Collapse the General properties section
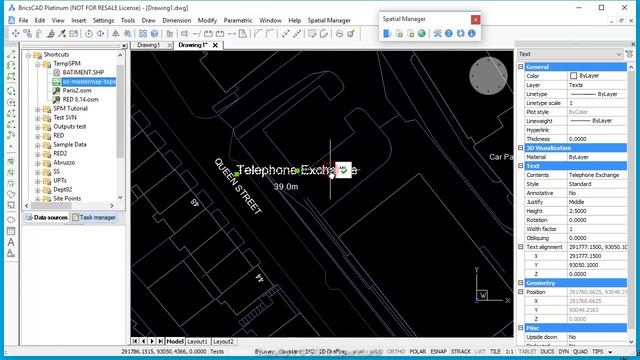 (520, 67)
